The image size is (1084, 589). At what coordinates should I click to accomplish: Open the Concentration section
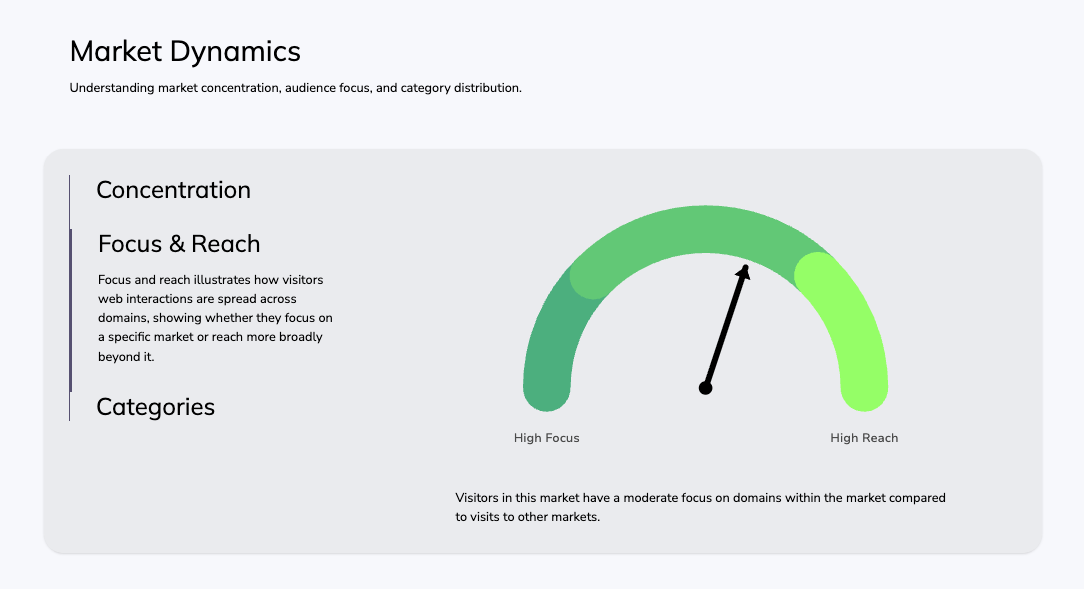click(x=173, y=190)
